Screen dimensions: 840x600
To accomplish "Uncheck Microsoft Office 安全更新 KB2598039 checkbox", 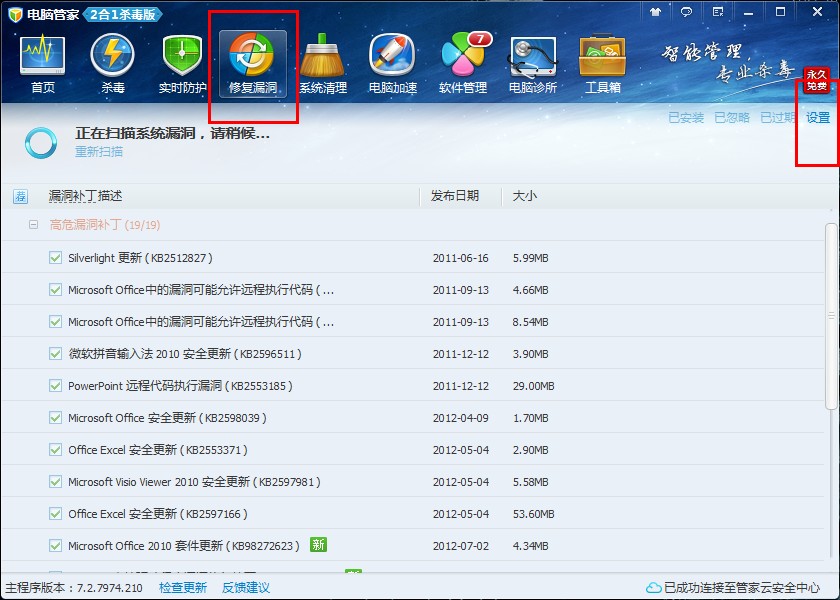I will (55, 417).
